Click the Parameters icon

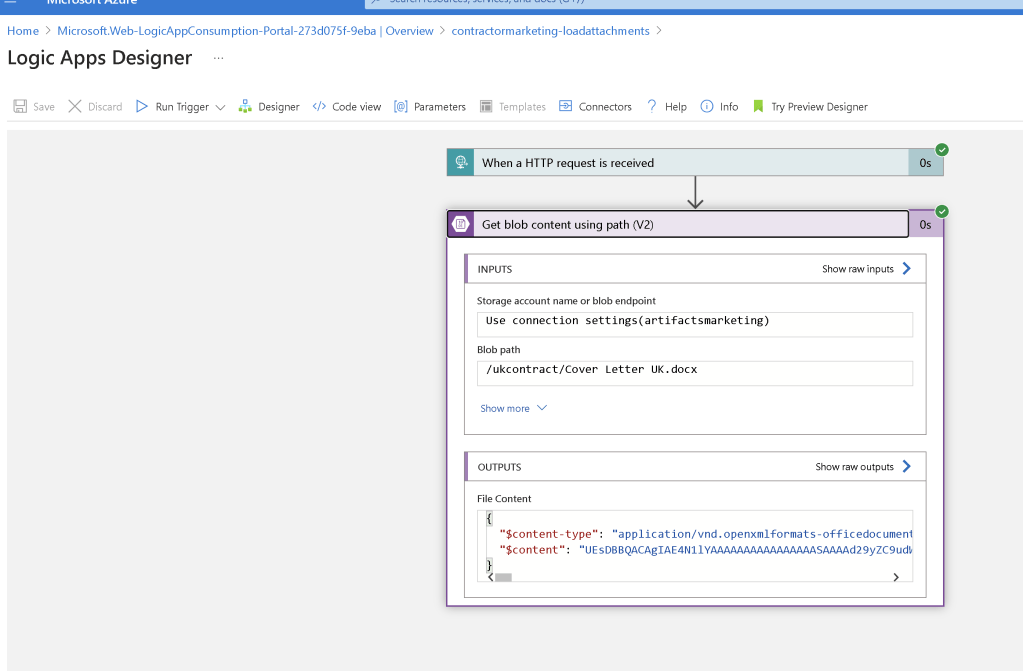click(x=401, y=106)
